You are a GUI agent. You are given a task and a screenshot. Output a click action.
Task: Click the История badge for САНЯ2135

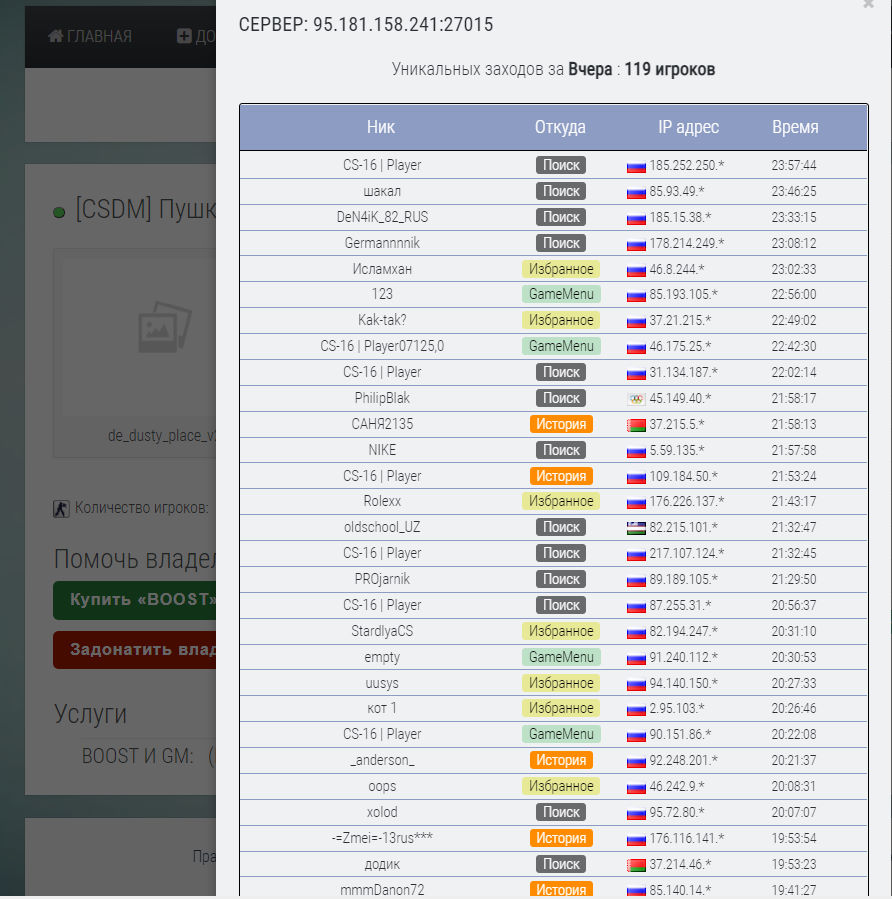(561, 424)
